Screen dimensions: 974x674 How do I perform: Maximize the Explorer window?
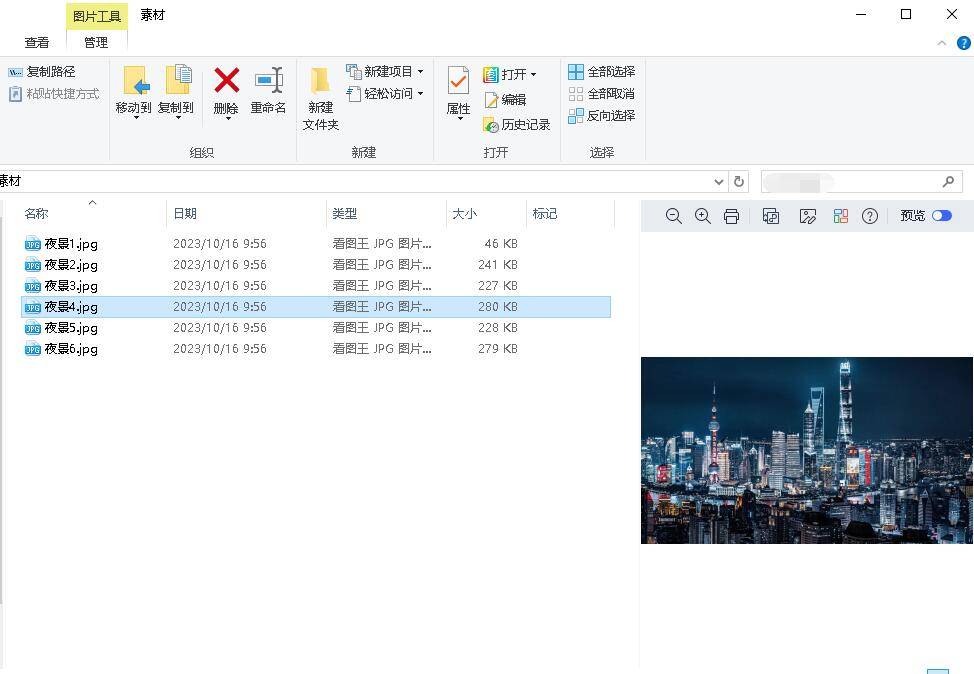(x=906, y=14)
